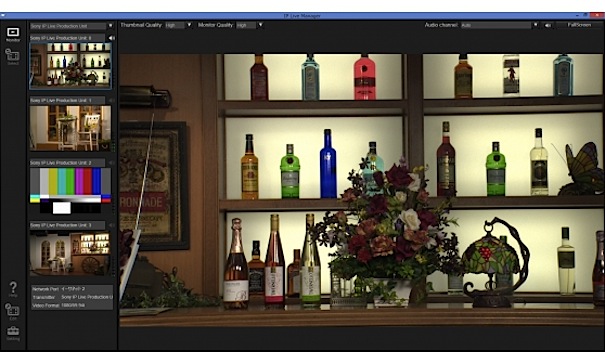The width and height of the screenshot is (605, 364).
Task: Click the FullScreen button
Action: [579, 25]
